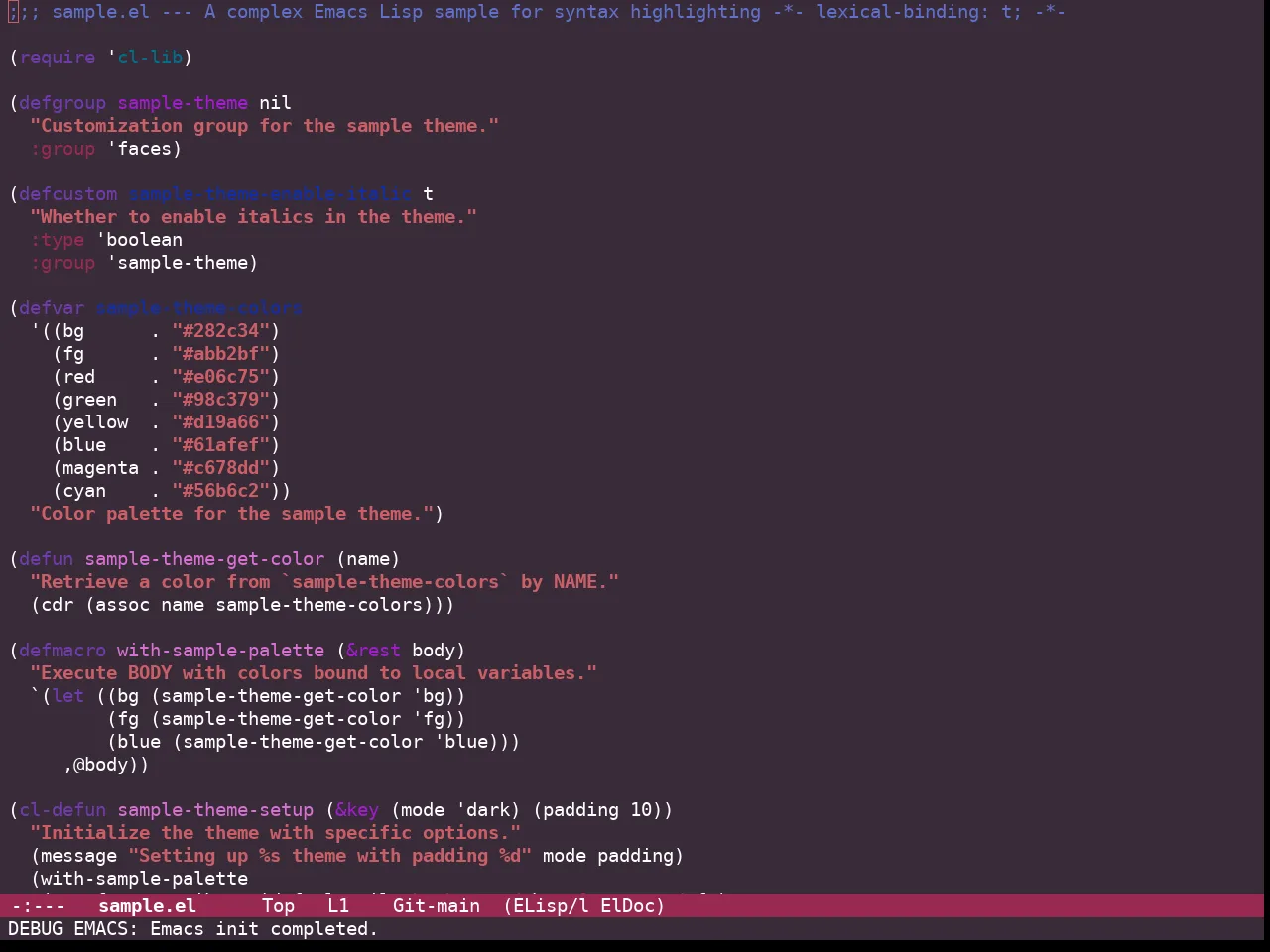Click the 'defgroup' keyword
The width and height of the screenshot is (1270, 952).
pos(63,103)
